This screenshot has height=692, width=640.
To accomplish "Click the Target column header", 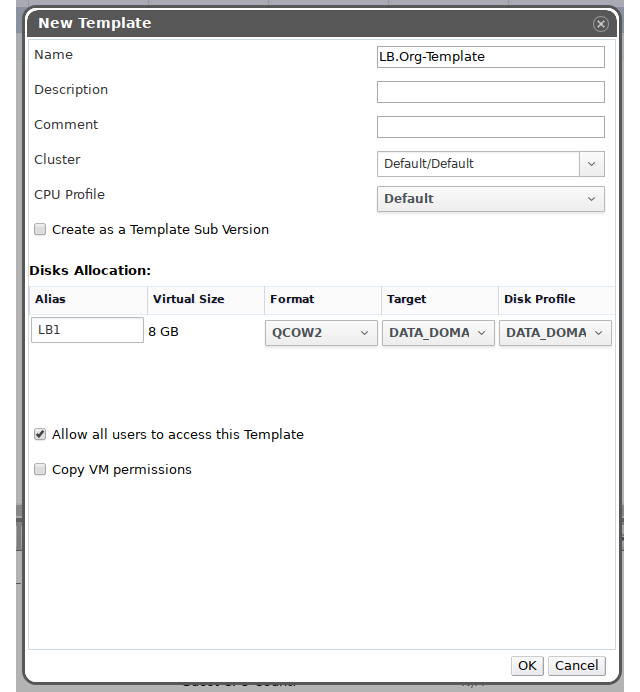I will click(407, 299).
